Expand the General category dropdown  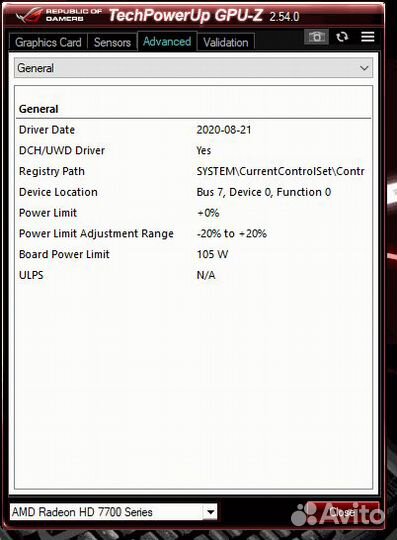tap(193, 68)
